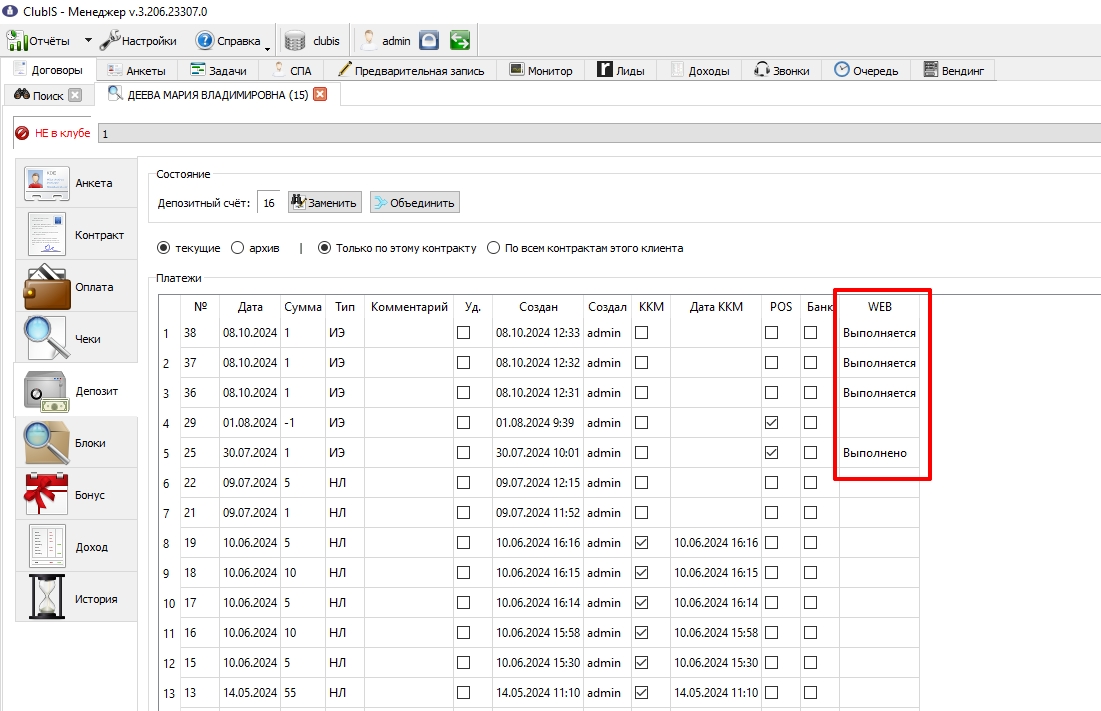Viewport: 1101px width, 711px height.
Task: Open the Доход ledger section
Action: coord(76,546)
